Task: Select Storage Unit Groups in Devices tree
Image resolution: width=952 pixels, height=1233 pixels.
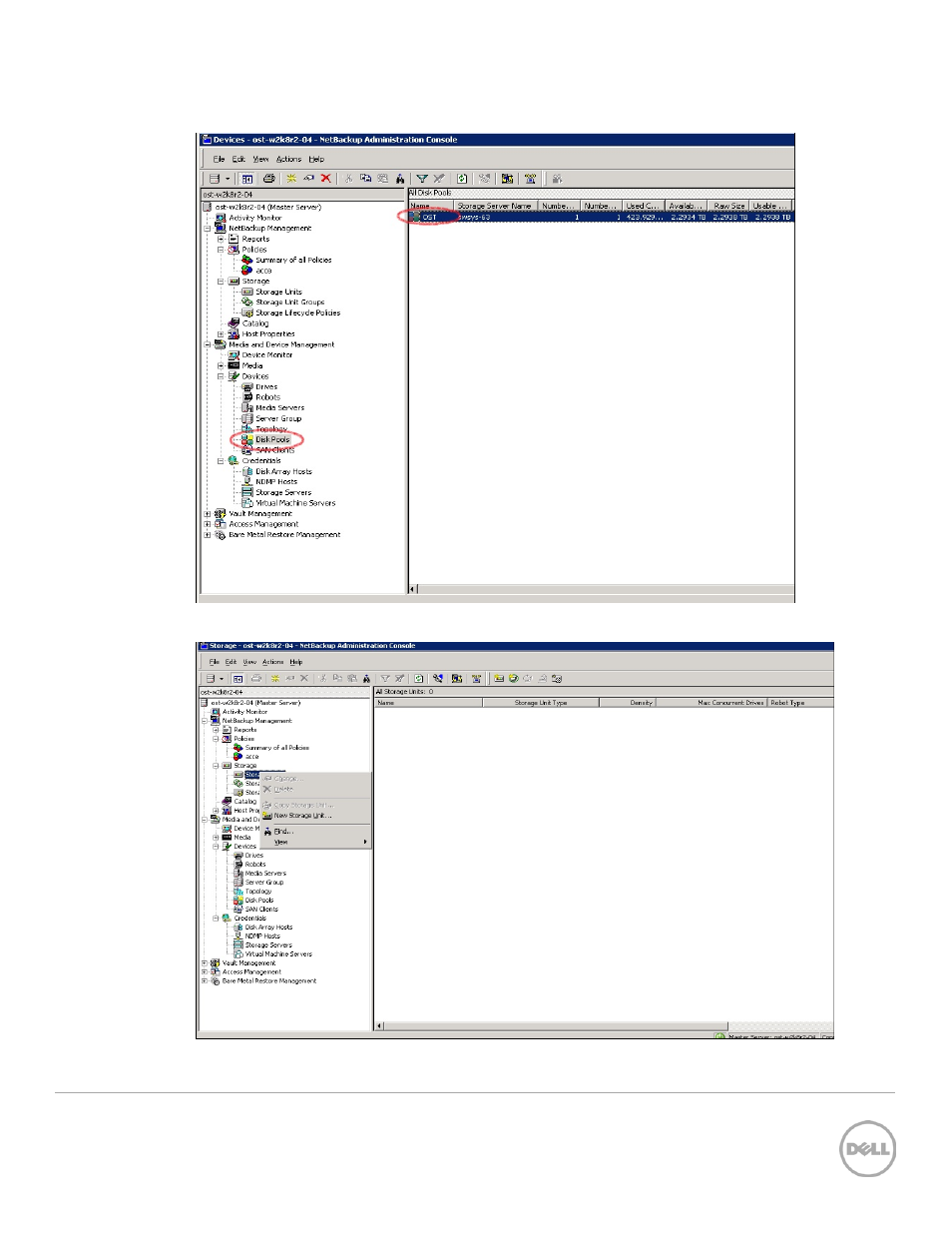Action: [289, 302]
